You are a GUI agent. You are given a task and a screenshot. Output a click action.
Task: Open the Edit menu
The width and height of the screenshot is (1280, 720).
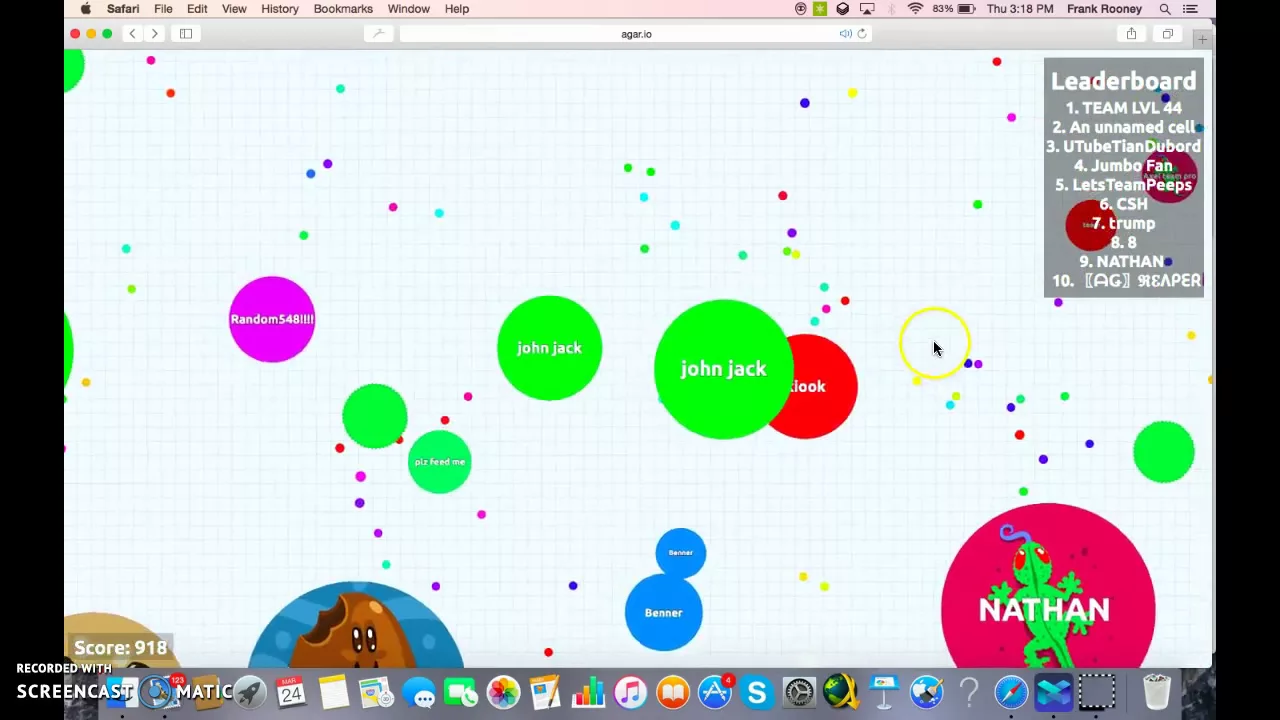(x=197, y=9)
